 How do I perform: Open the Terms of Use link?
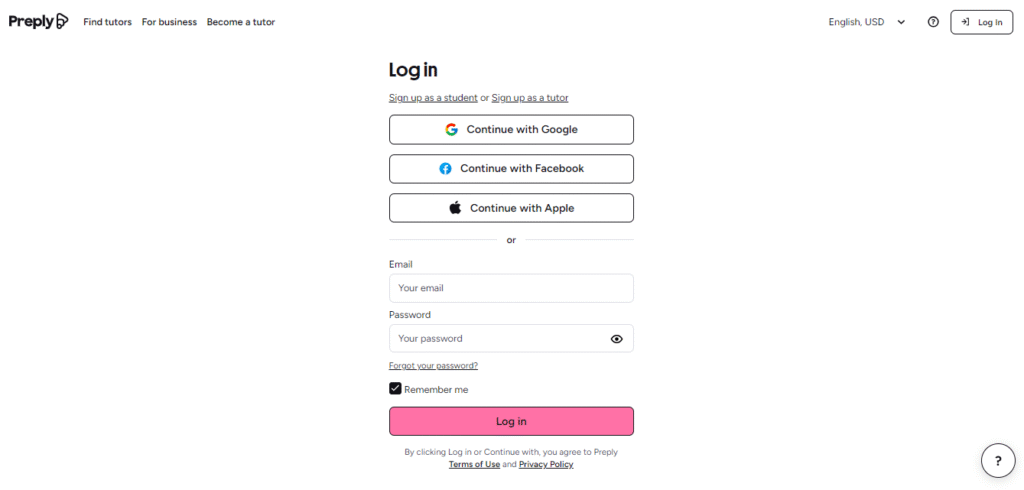pyautogui.click(x=474, y=465)
